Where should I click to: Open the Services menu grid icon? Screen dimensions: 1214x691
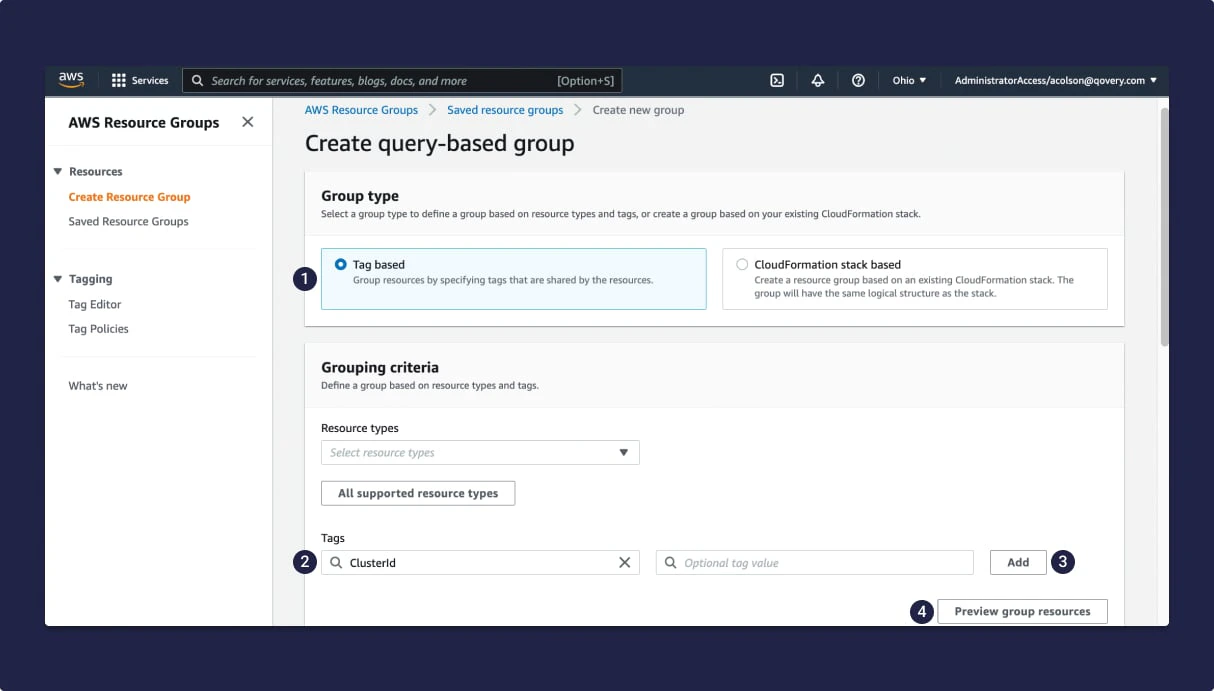(118, 80)
